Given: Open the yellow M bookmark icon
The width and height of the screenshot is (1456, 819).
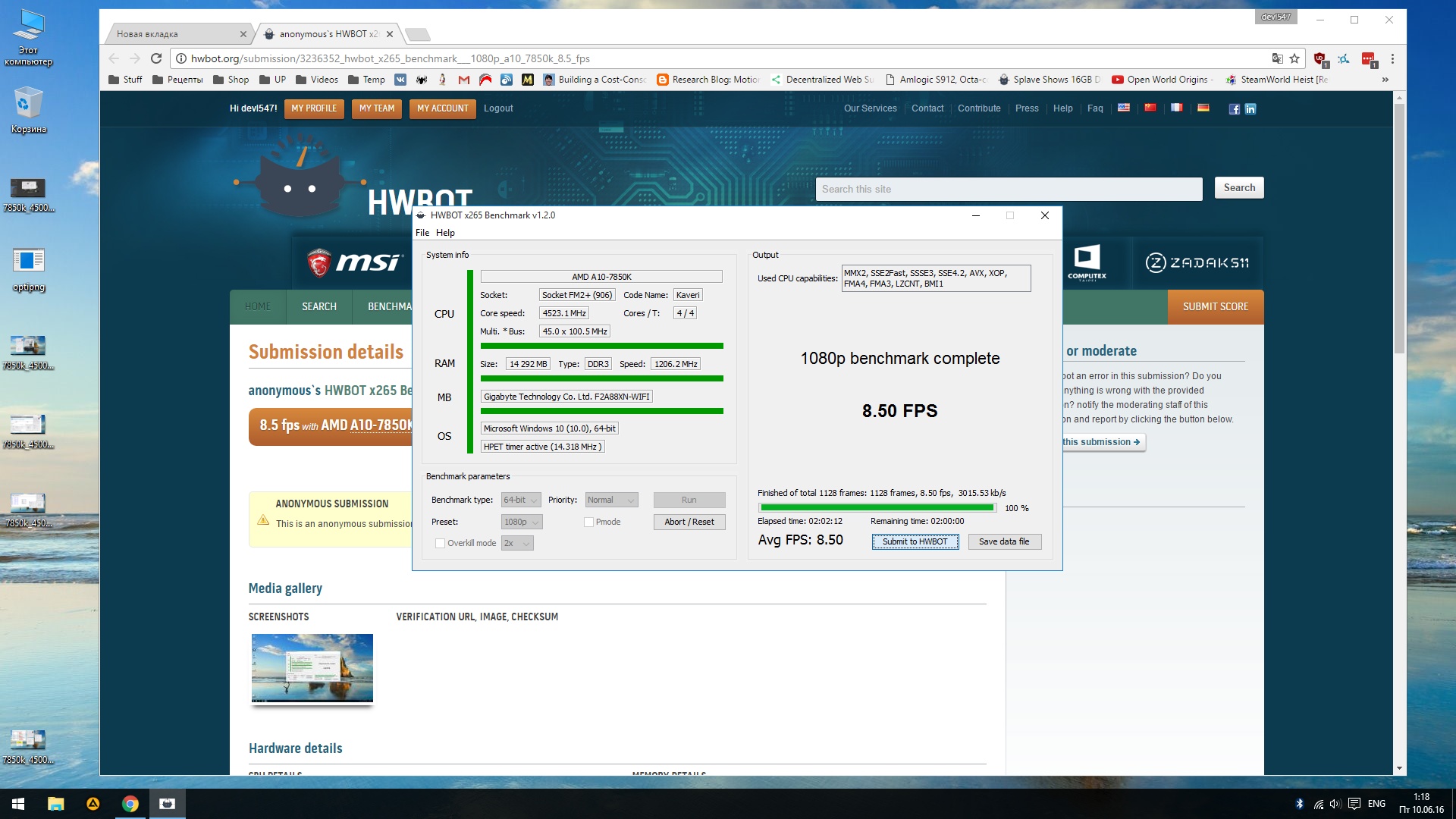Looking at the screenshot, I should [x=528, y=80].
